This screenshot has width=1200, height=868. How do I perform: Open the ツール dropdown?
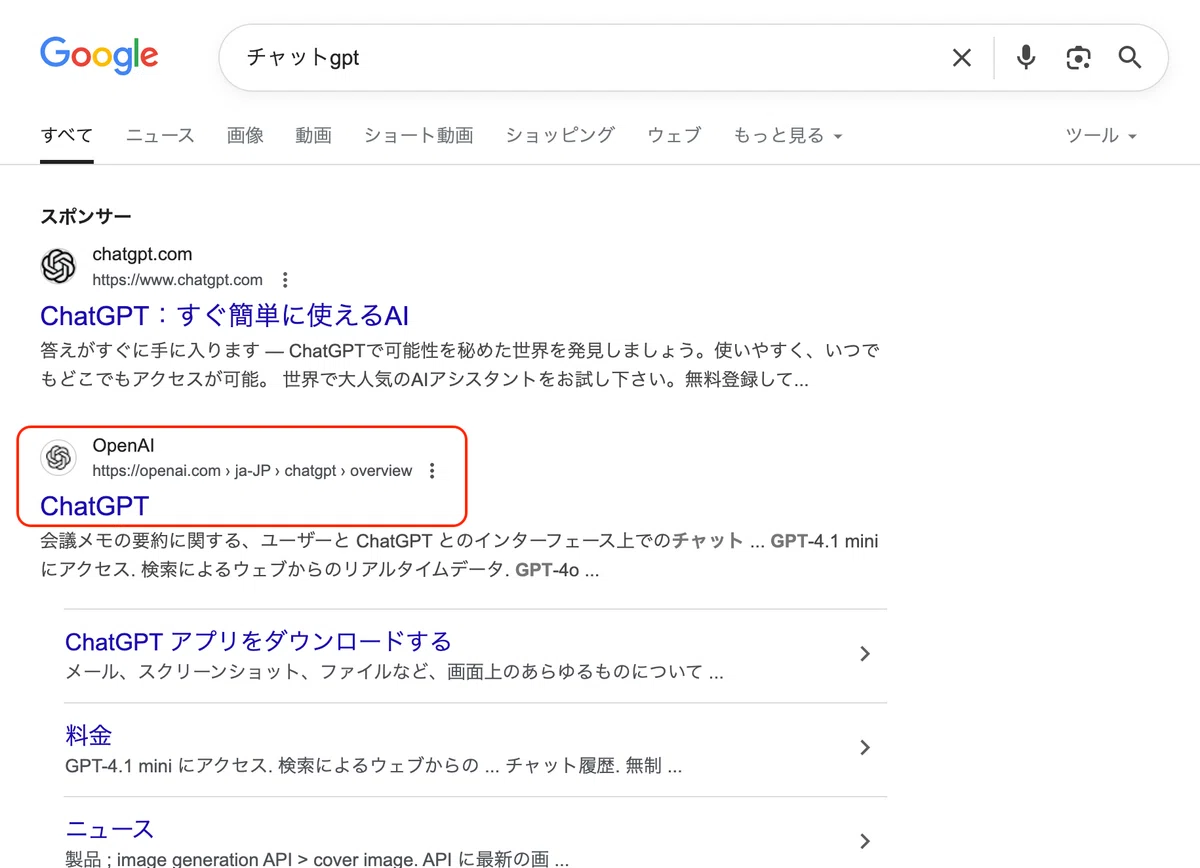[x=1102, y=135]
